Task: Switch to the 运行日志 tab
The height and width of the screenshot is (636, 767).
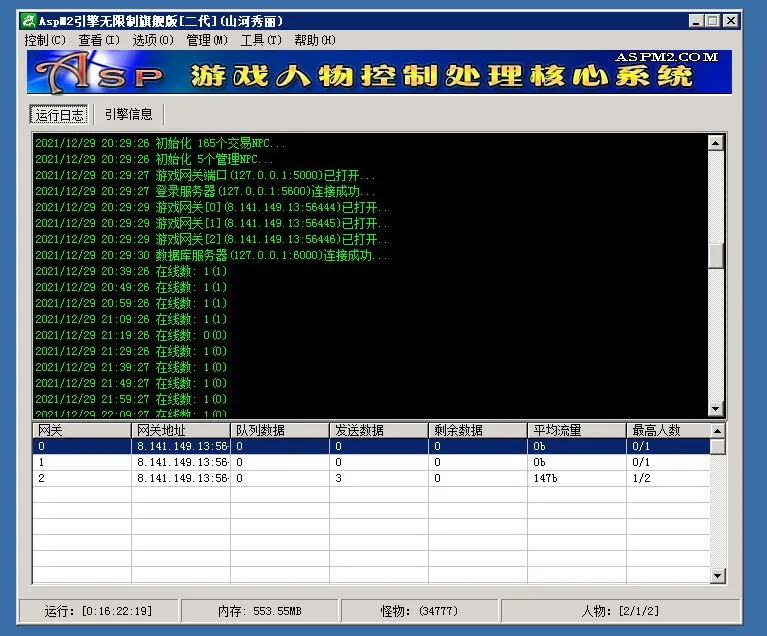Action: tap(59, 114)
